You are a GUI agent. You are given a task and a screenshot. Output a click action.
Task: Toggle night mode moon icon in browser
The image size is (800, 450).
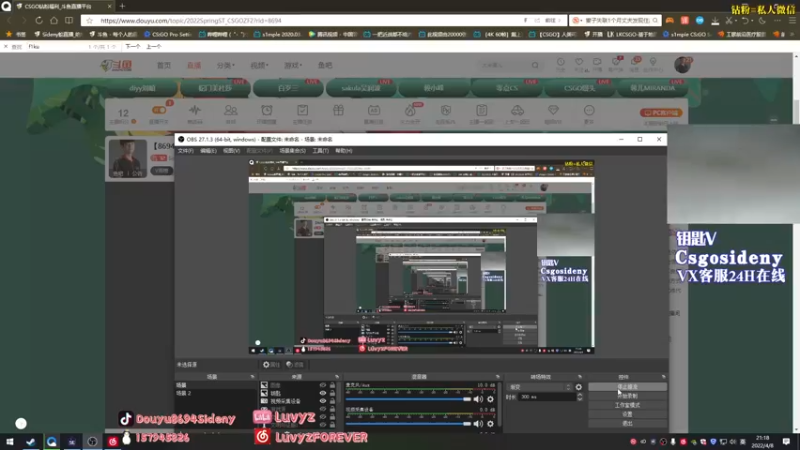(762, 20)
